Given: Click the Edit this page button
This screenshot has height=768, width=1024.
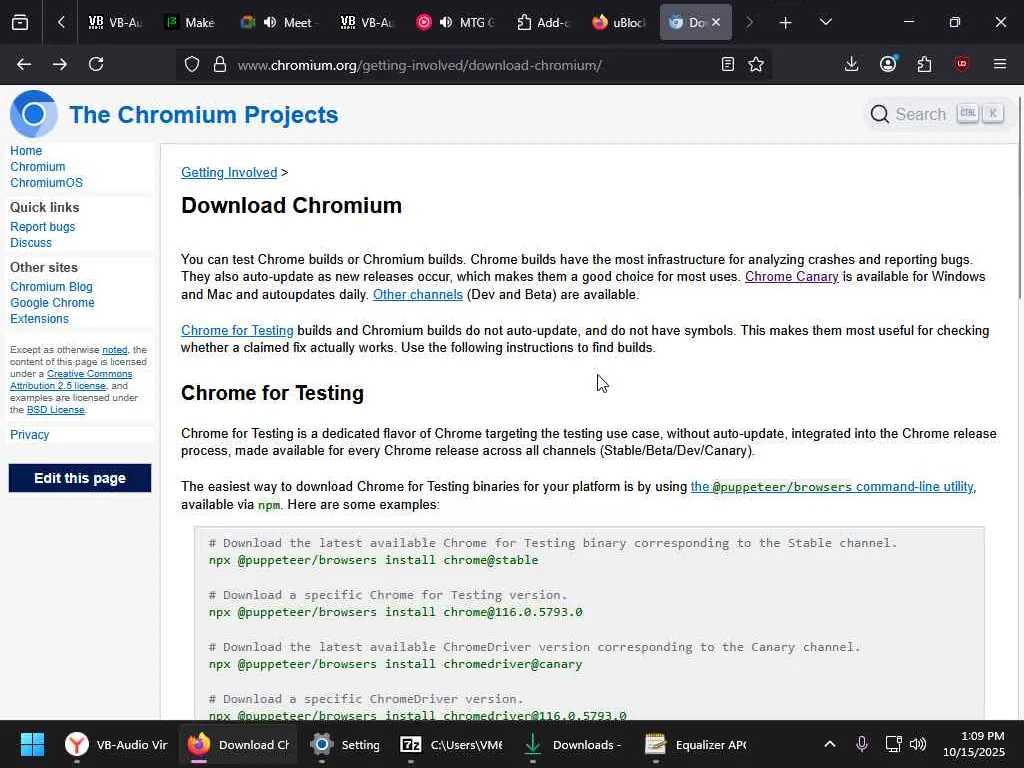Looking at the screenshot, I should (80, 478).
